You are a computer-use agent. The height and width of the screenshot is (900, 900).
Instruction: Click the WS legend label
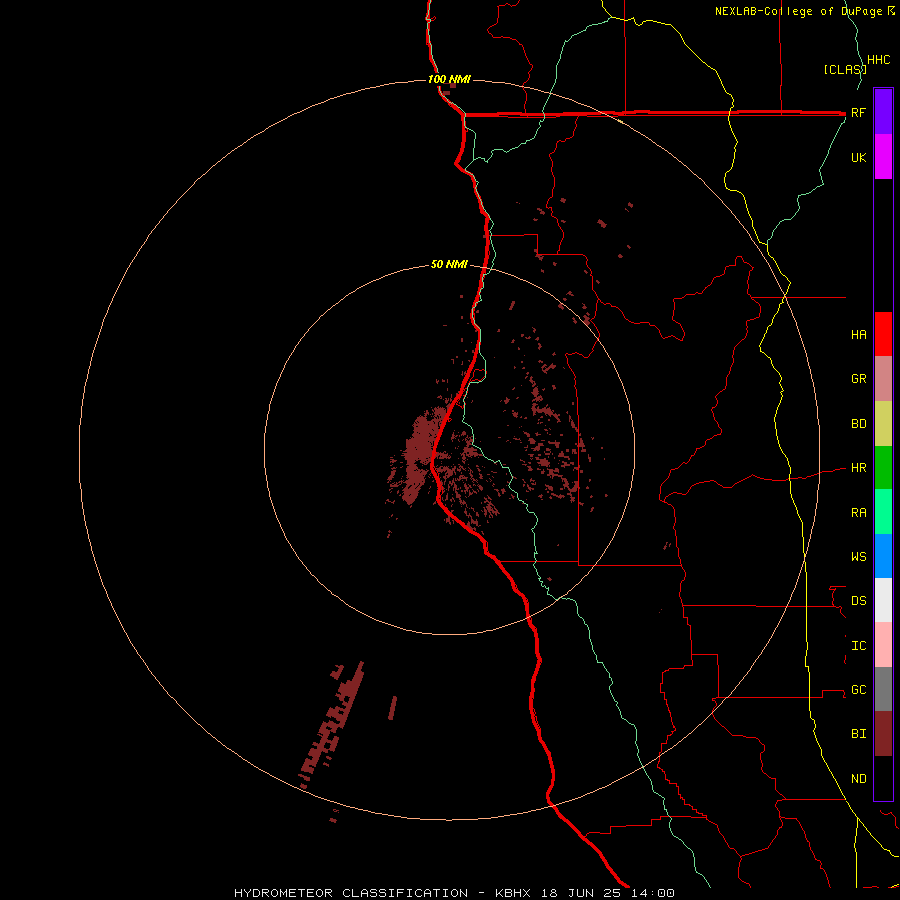858,556
